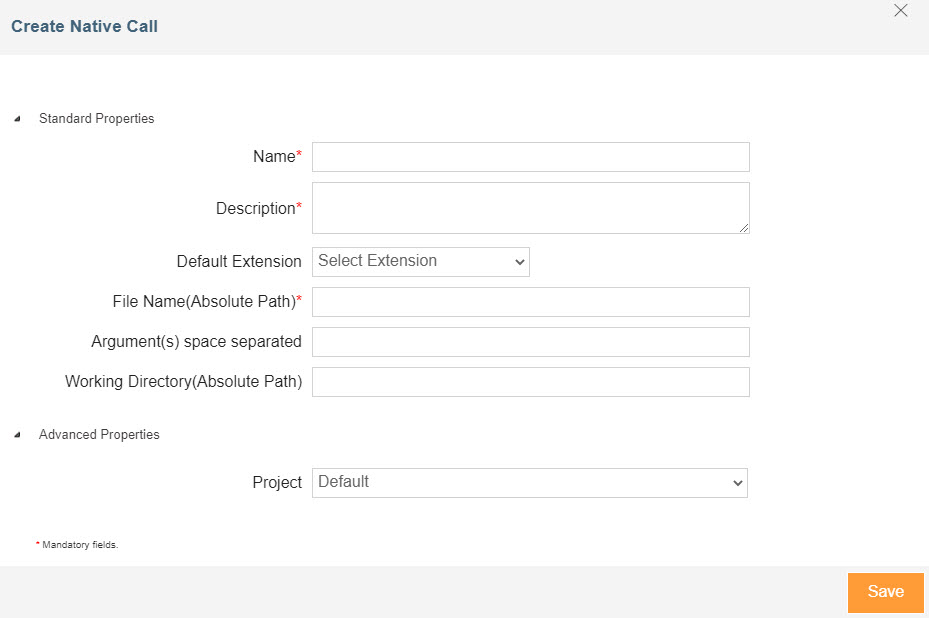The height and width of the screenshot is (618, 929).
Task: Click the Working Directory(Absolute Path) label
Action: coord(183,382)
